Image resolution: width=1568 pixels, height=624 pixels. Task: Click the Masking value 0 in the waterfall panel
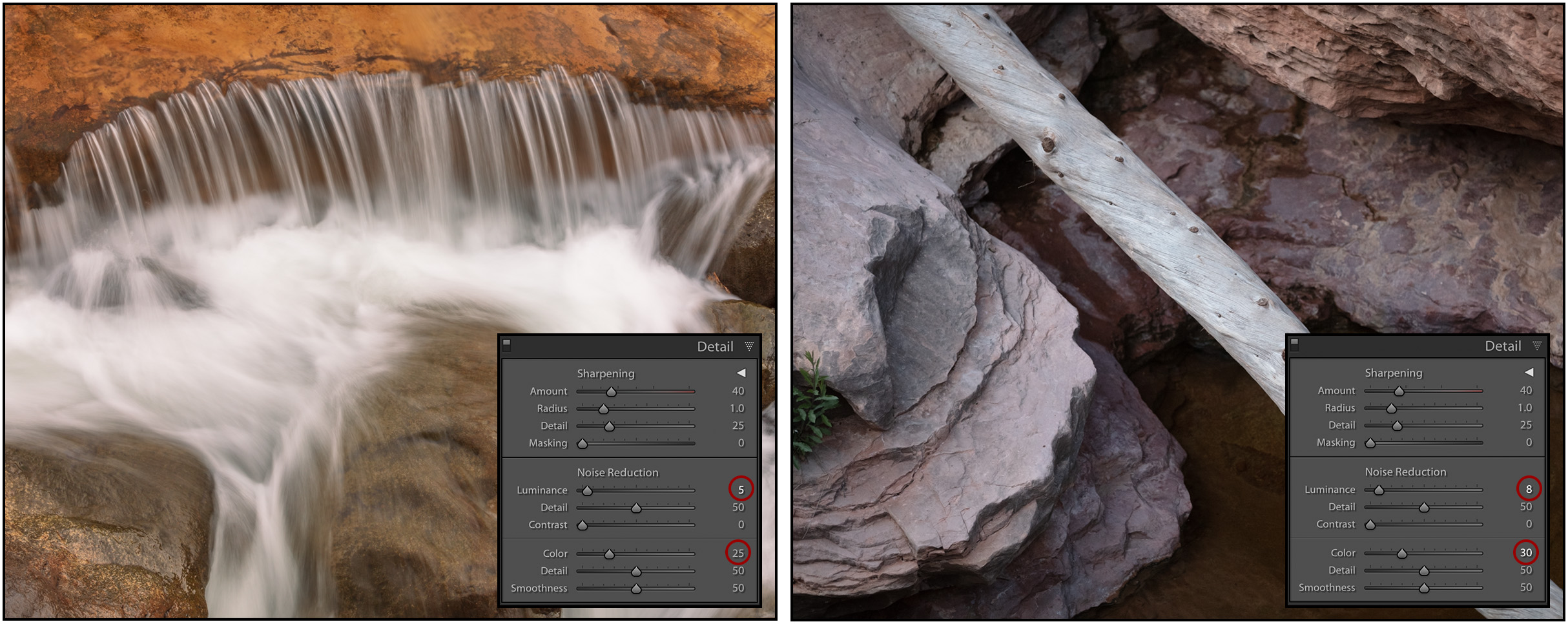[741, 443]
